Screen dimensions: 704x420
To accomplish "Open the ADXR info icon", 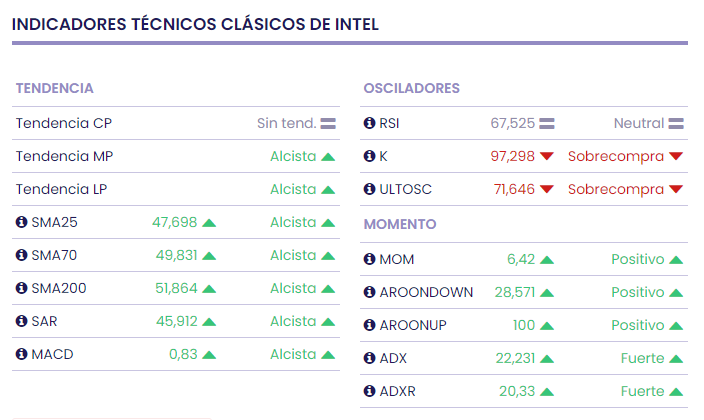I will pos(369,391).
